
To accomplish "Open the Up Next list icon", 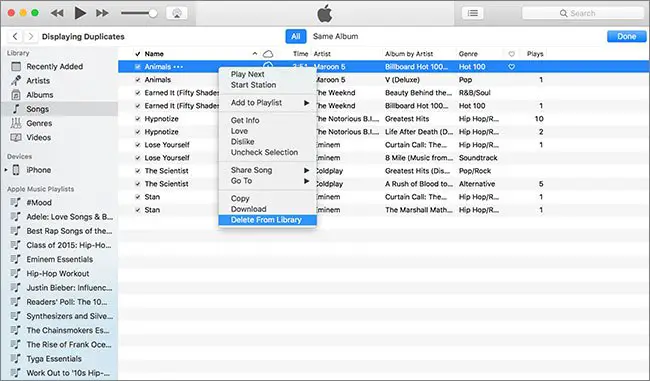I will (473, 13).
